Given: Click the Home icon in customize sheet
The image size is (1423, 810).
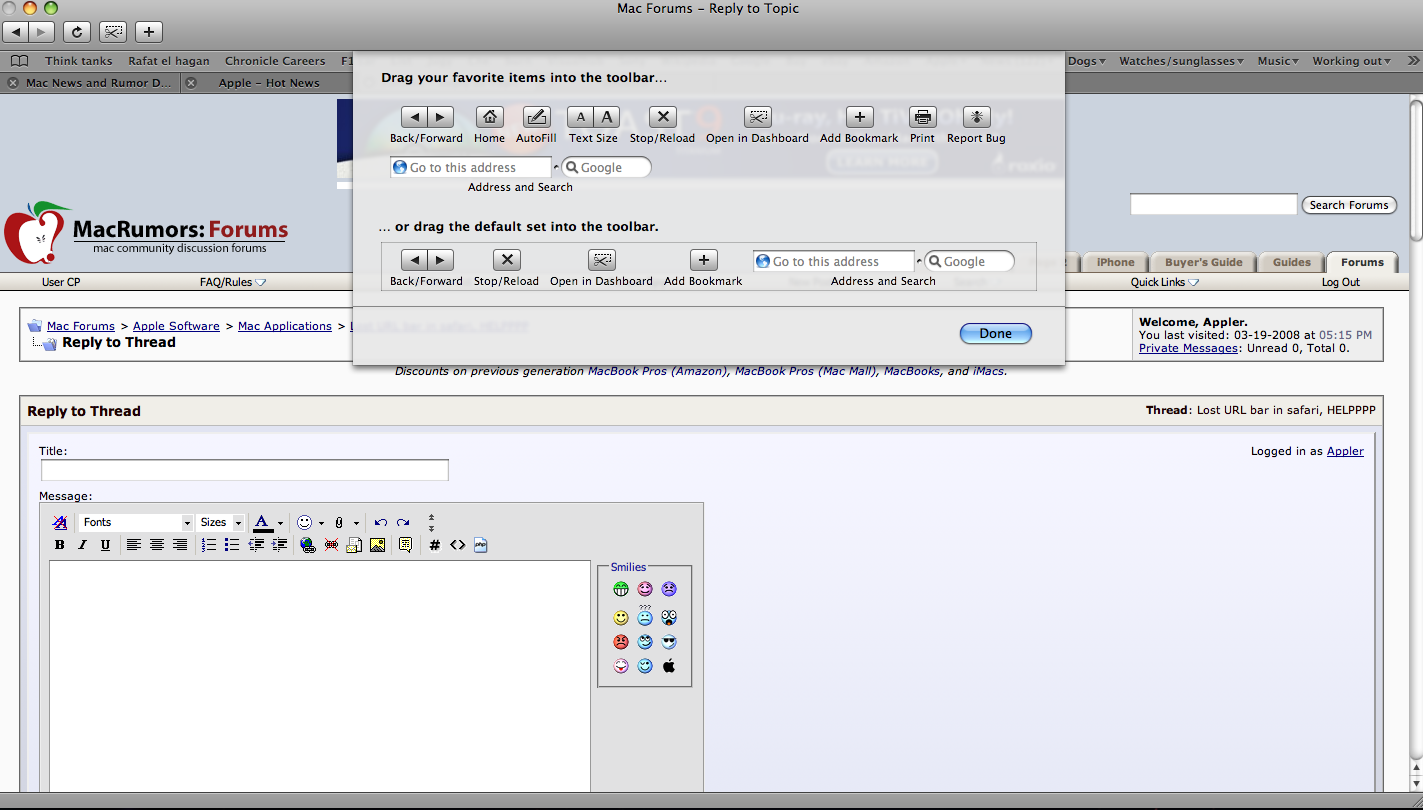Looking at the screenshot, I should [x=489, y=117].
